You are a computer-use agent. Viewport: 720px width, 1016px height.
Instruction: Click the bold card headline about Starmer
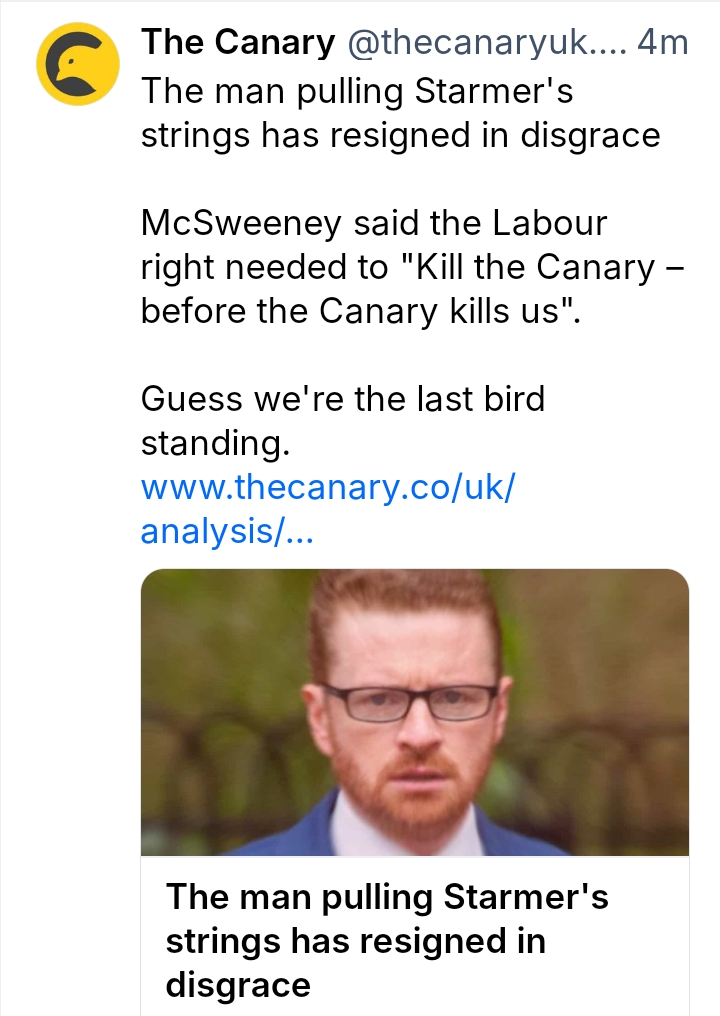pyautogui.click(x=388, y=940)
